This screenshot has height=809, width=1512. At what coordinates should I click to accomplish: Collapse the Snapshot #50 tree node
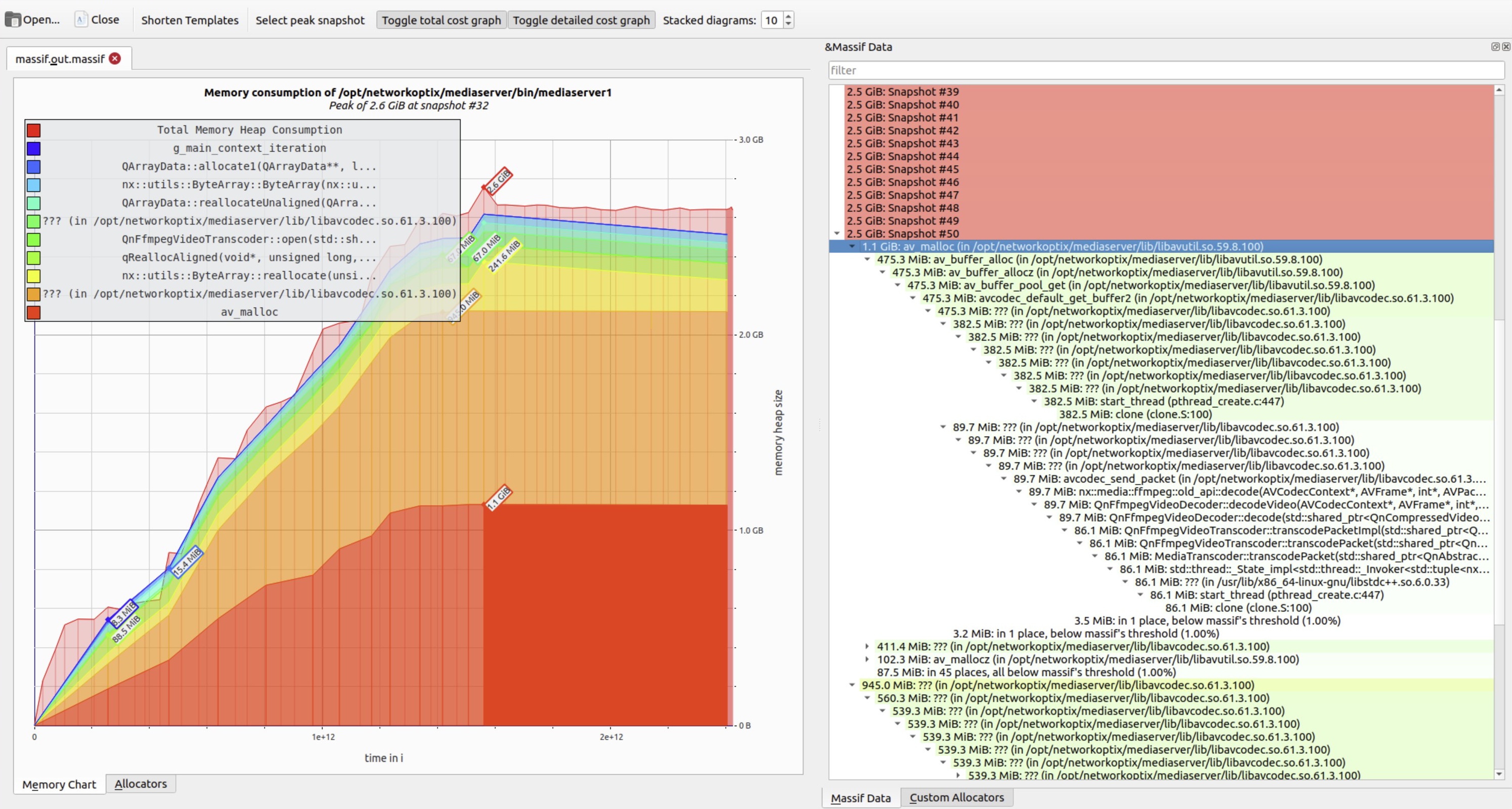837,234
